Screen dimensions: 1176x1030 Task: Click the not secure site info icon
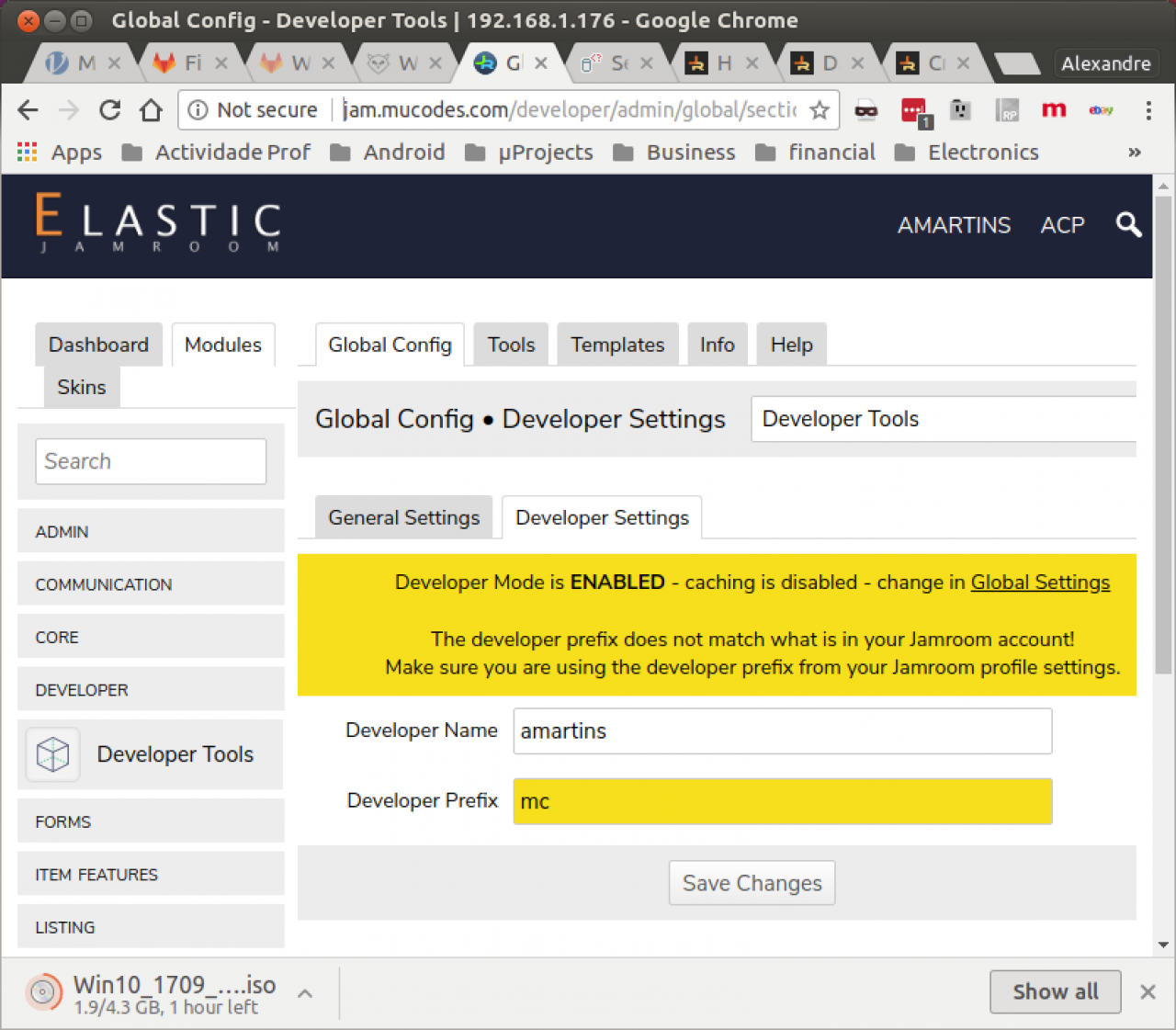click(x=198, y=110)
